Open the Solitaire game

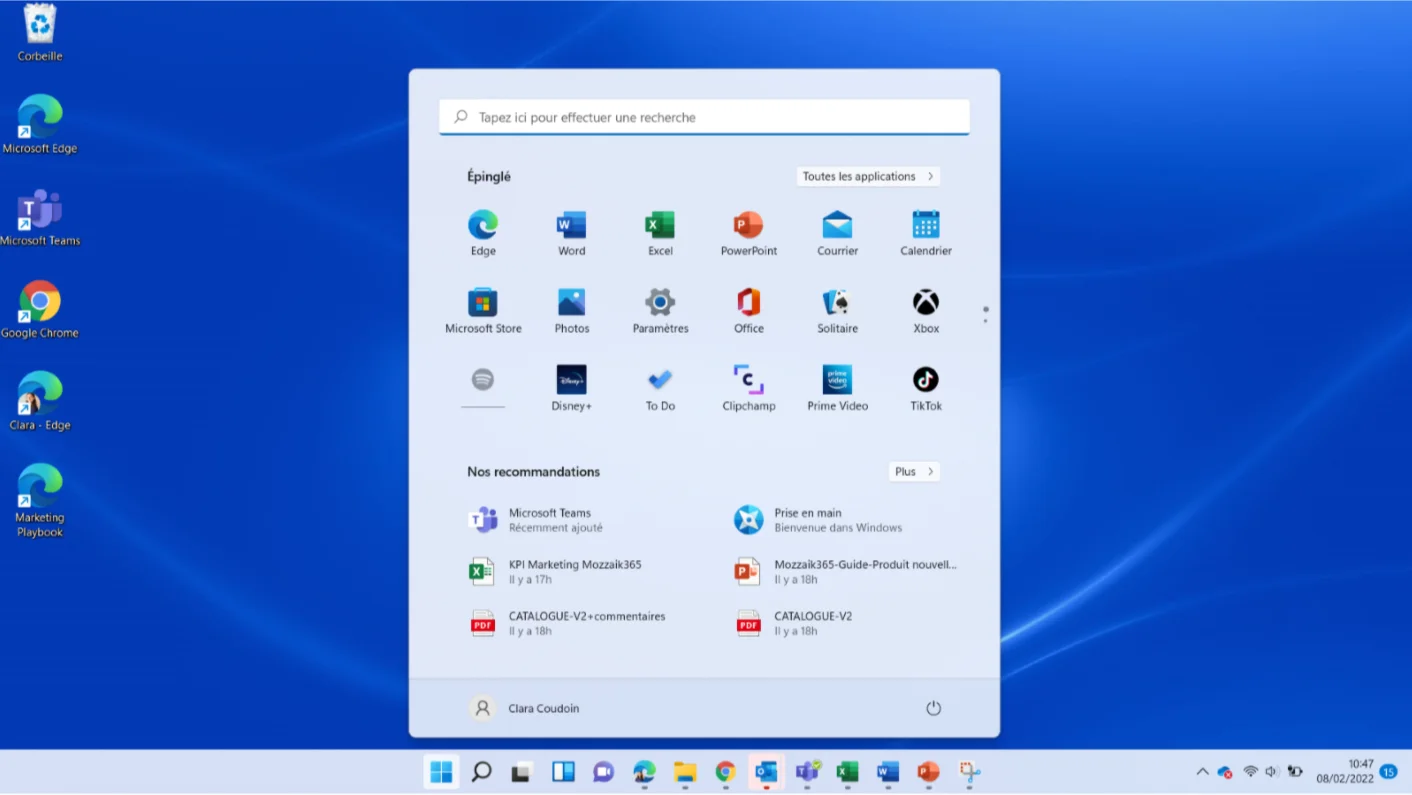click(x=837, y=311)
